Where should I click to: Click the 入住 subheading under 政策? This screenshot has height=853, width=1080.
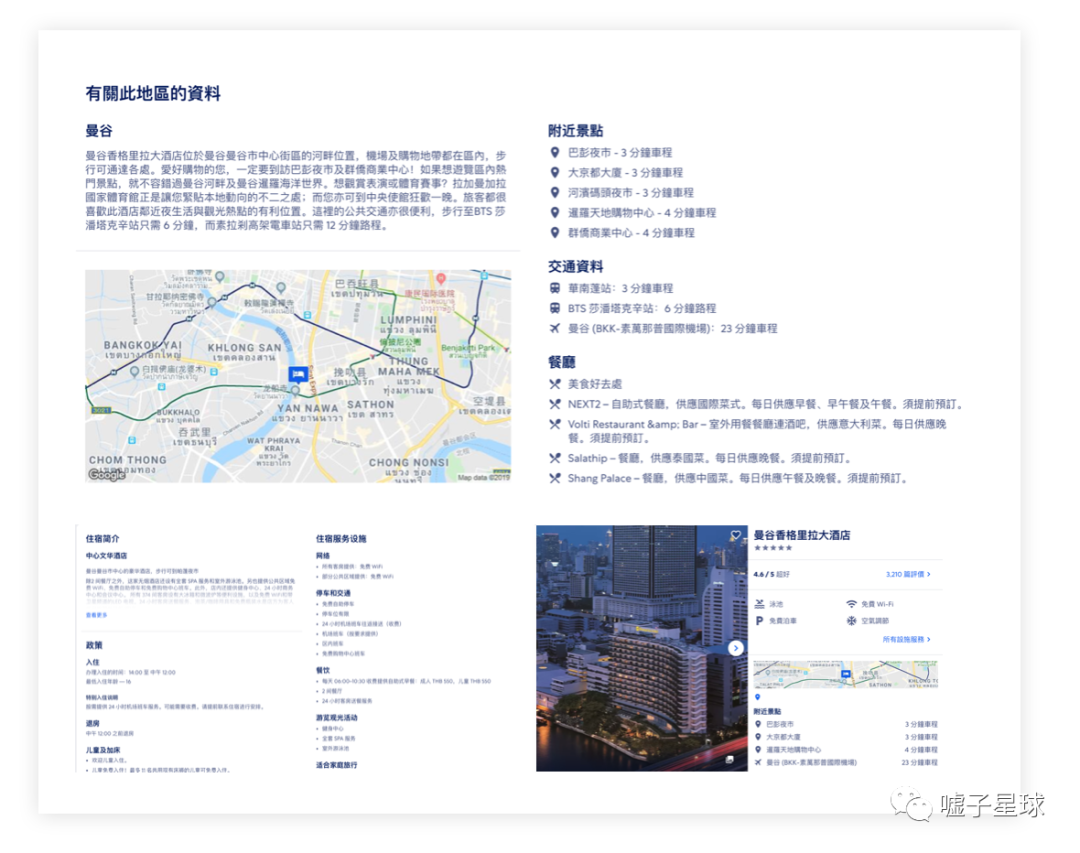[92, 662]
